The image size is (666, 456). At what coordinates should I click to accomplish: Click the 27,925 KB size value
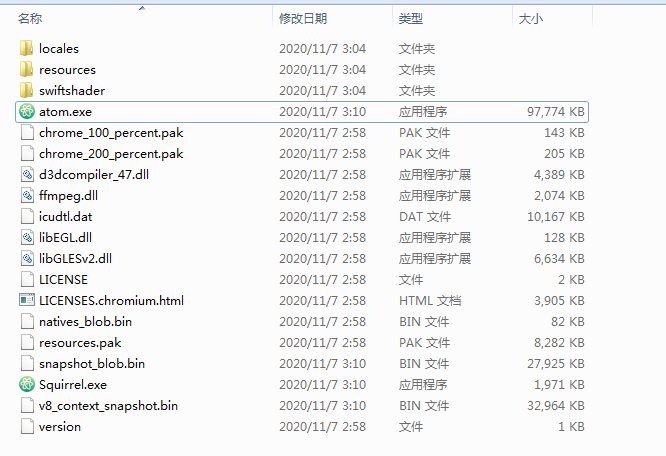click(x=556, y=364)
